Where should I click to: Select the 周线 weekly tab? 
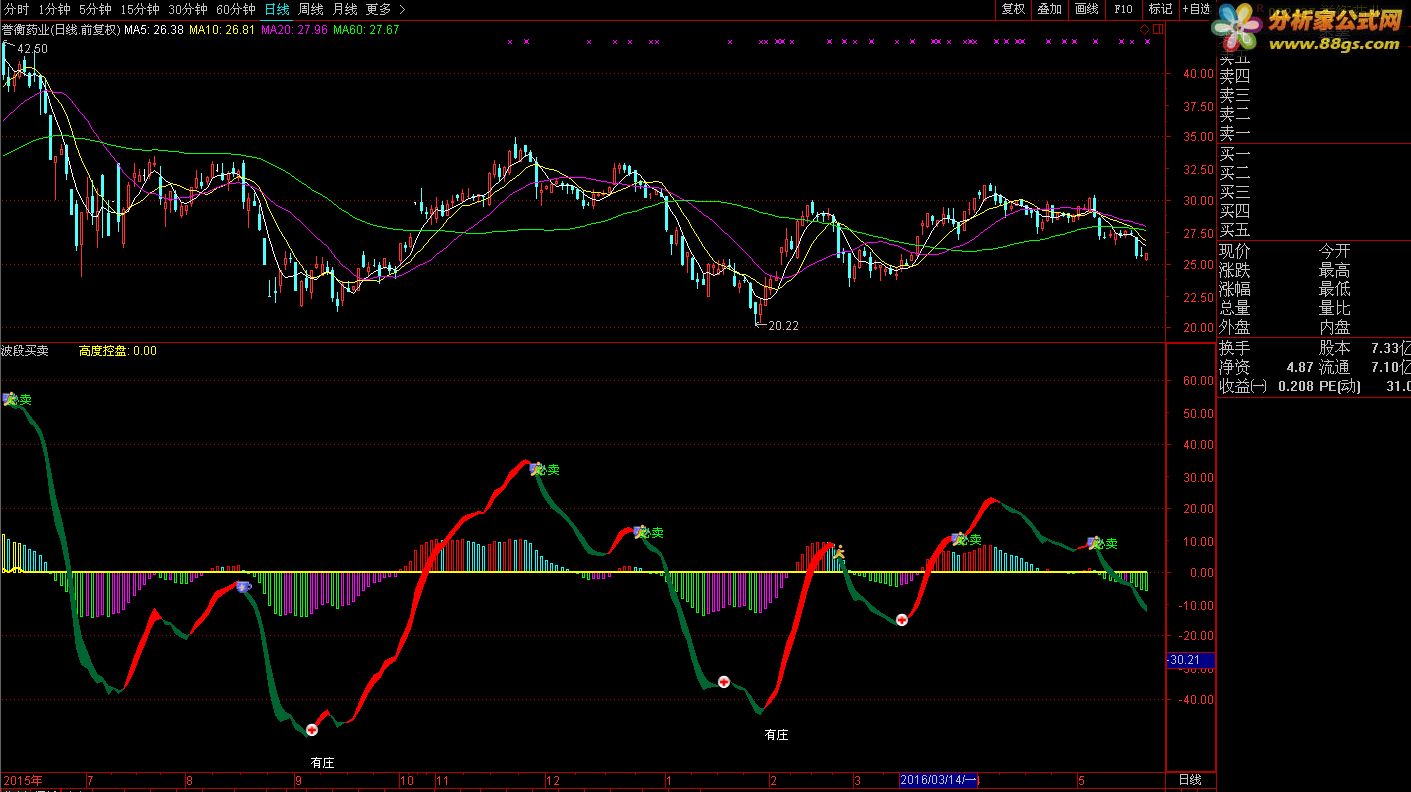(311, 9)
